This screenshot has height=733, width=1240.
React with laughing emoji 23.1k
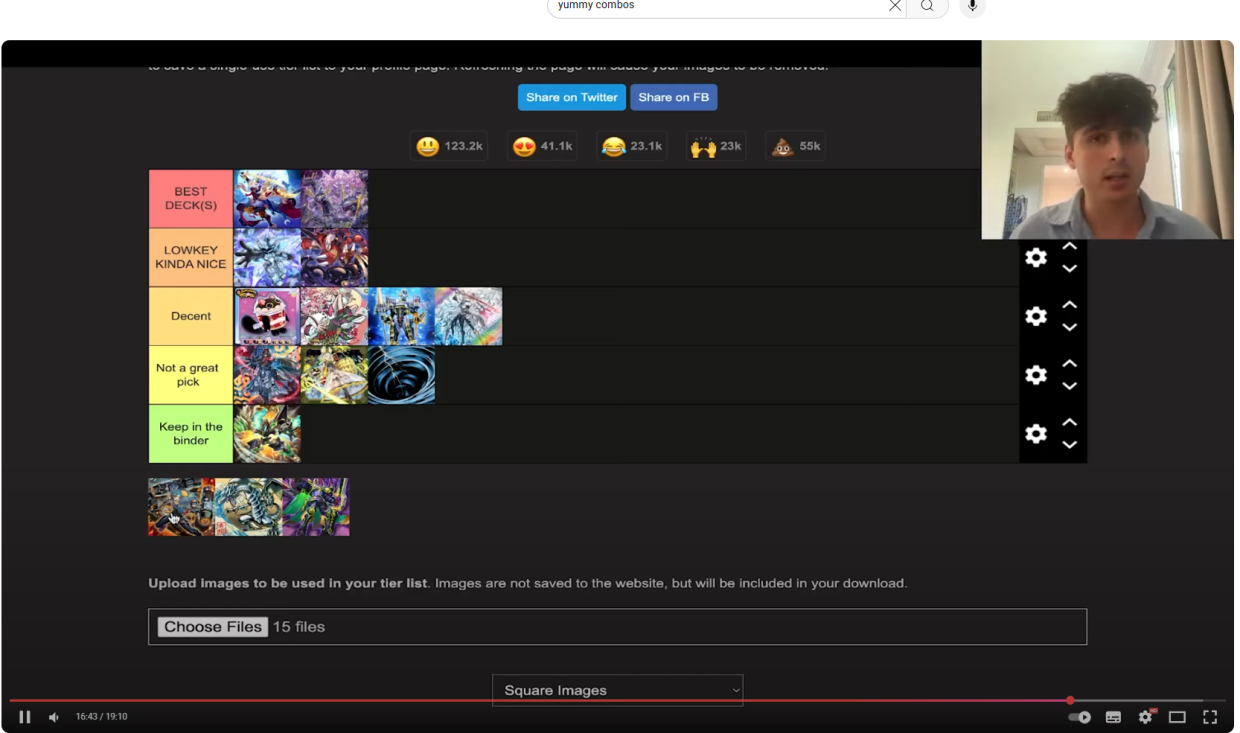[x=632, y=146]
